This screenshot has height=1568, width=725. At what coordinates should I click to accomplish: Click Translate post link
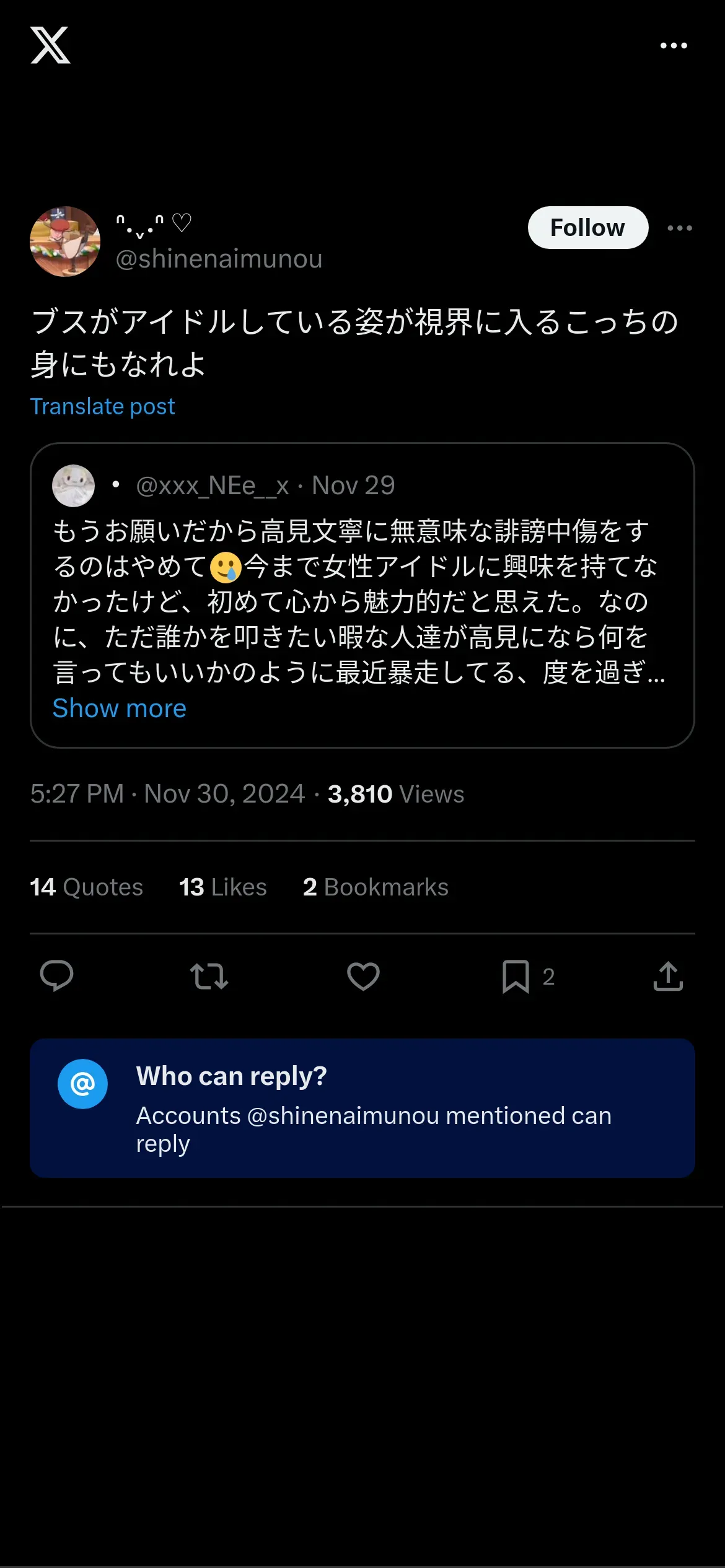click(x=102, y=406)
